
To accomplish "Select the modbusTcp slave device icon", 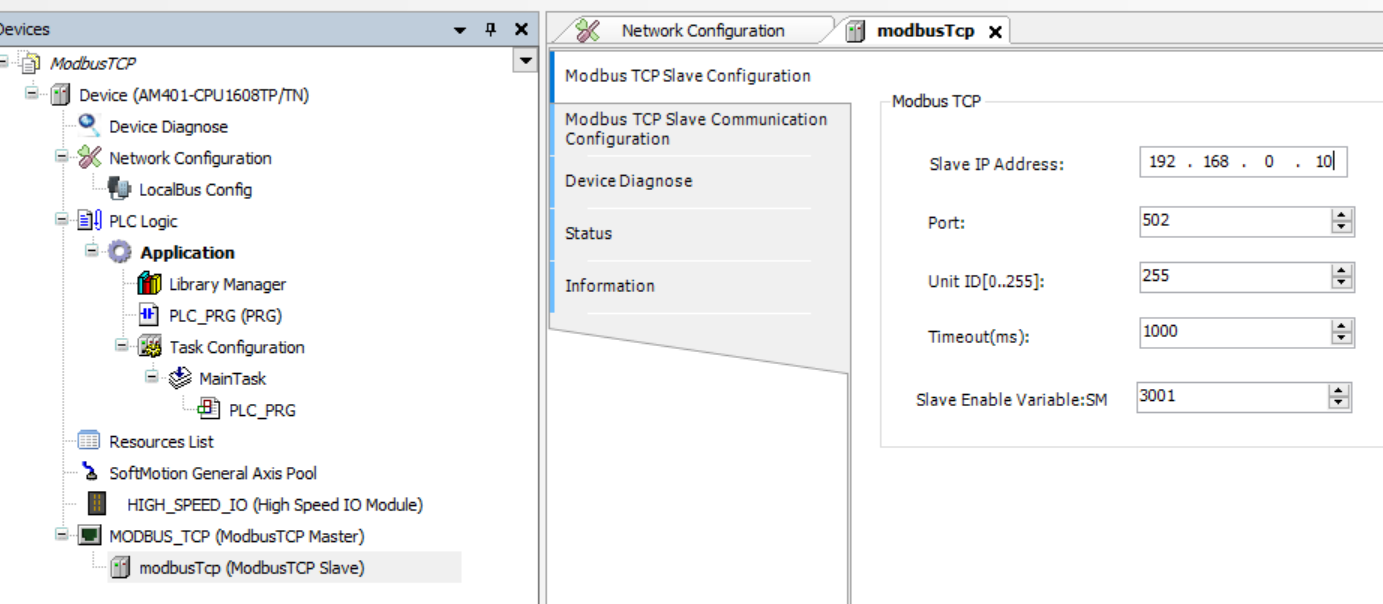I will coord(120,568).
